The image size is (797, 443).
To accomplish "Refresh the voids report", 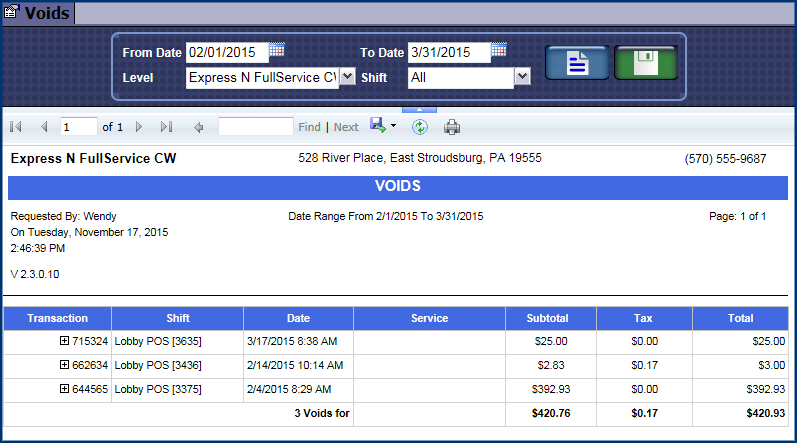I will pos(420,127).
